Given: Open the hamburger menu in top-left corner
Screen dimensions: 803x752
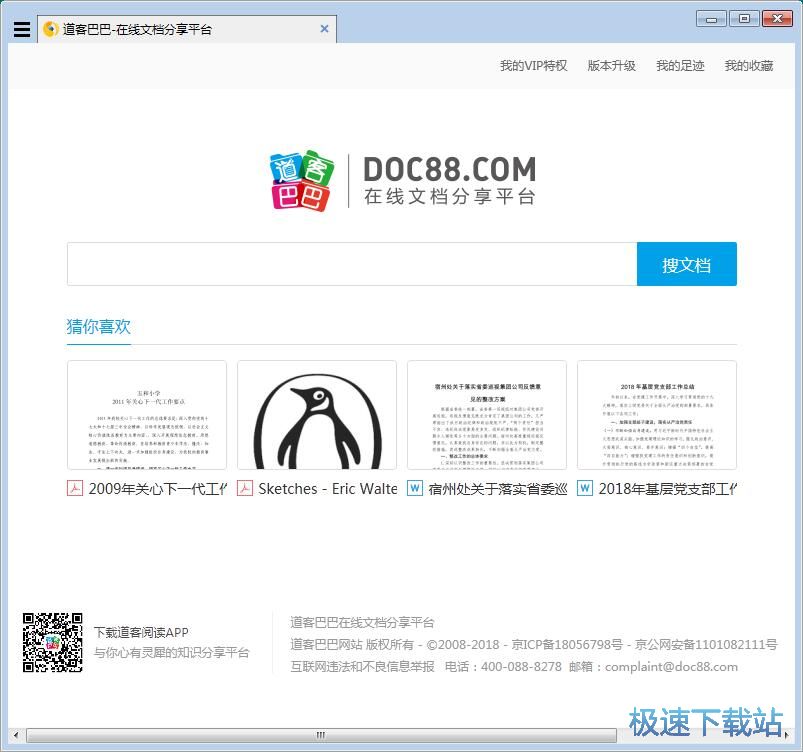Looking at the screenshot, I should [21, 28].
